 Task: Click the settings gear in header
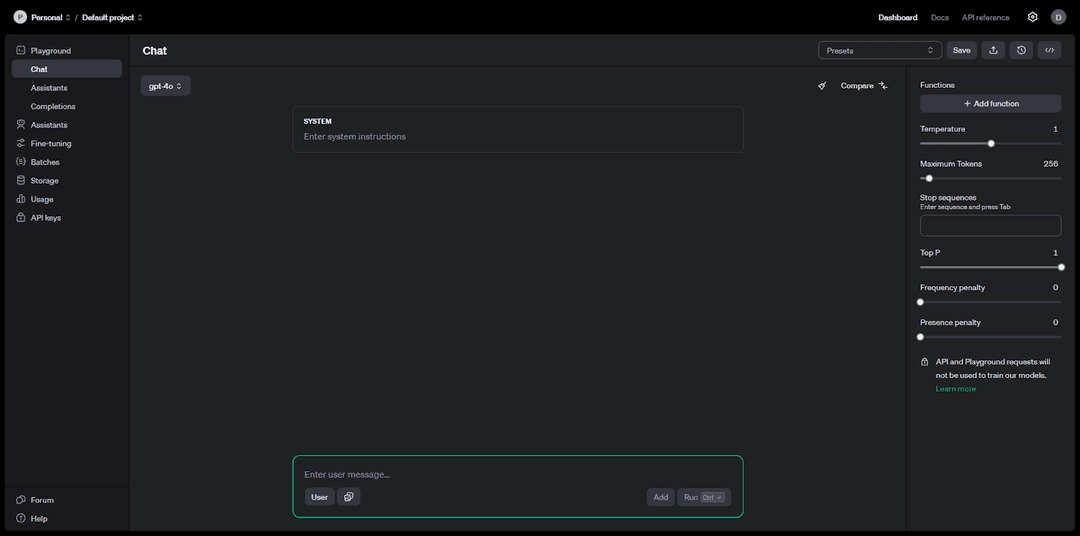[x=1032, y=17]
